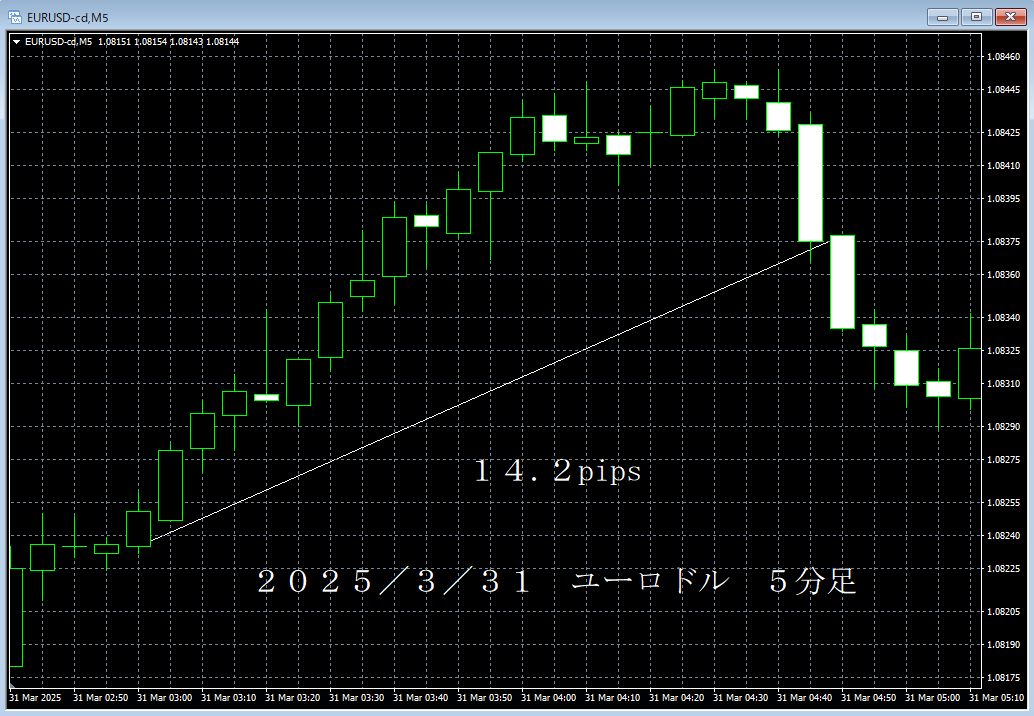The height and width of the screenshot is (716, 1034).
Task: Click the price label 1.08410
Action: pos(1003,165)
